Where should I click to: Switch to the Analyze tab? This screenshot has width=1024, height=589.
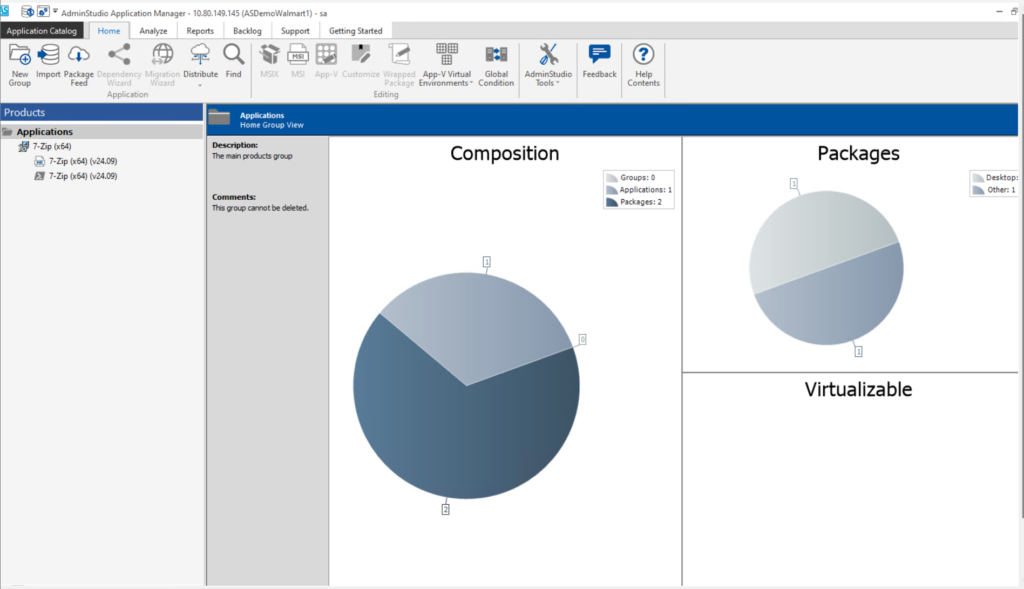(x=154, y=30)
